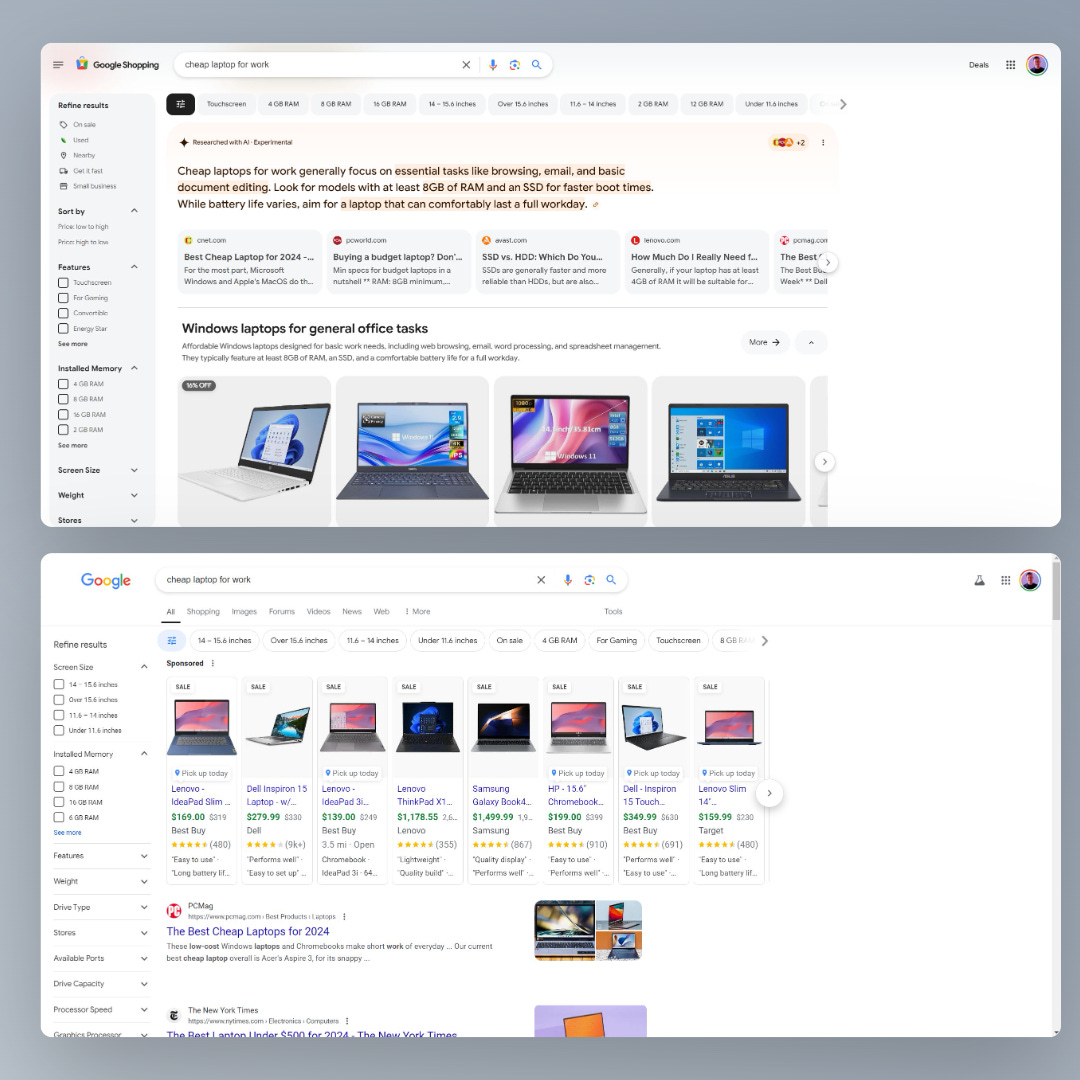Open Lens image search in Google Shopping

click(x=515, y=65)
